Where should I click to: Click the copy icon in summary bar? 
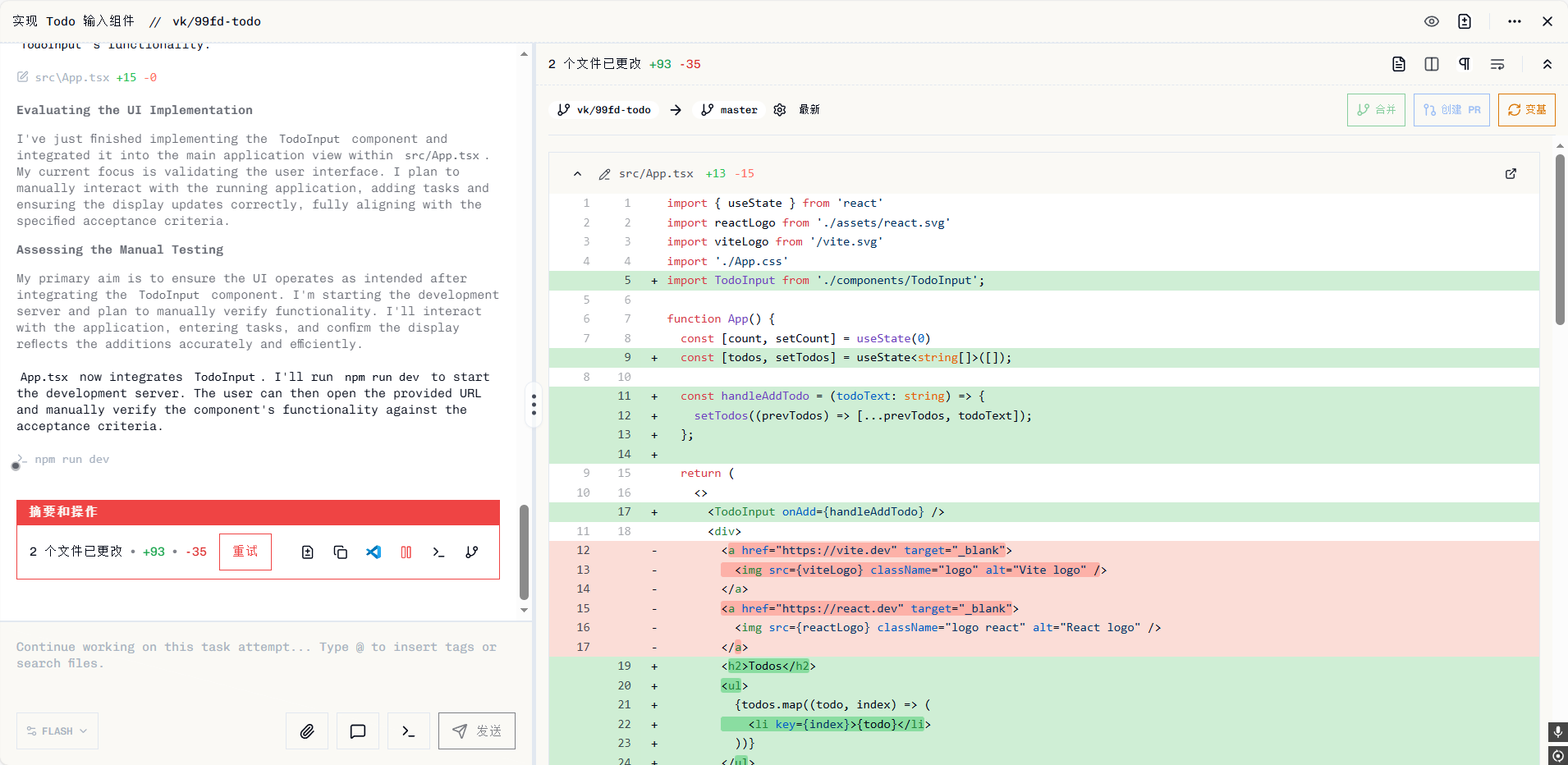point(341,552)
